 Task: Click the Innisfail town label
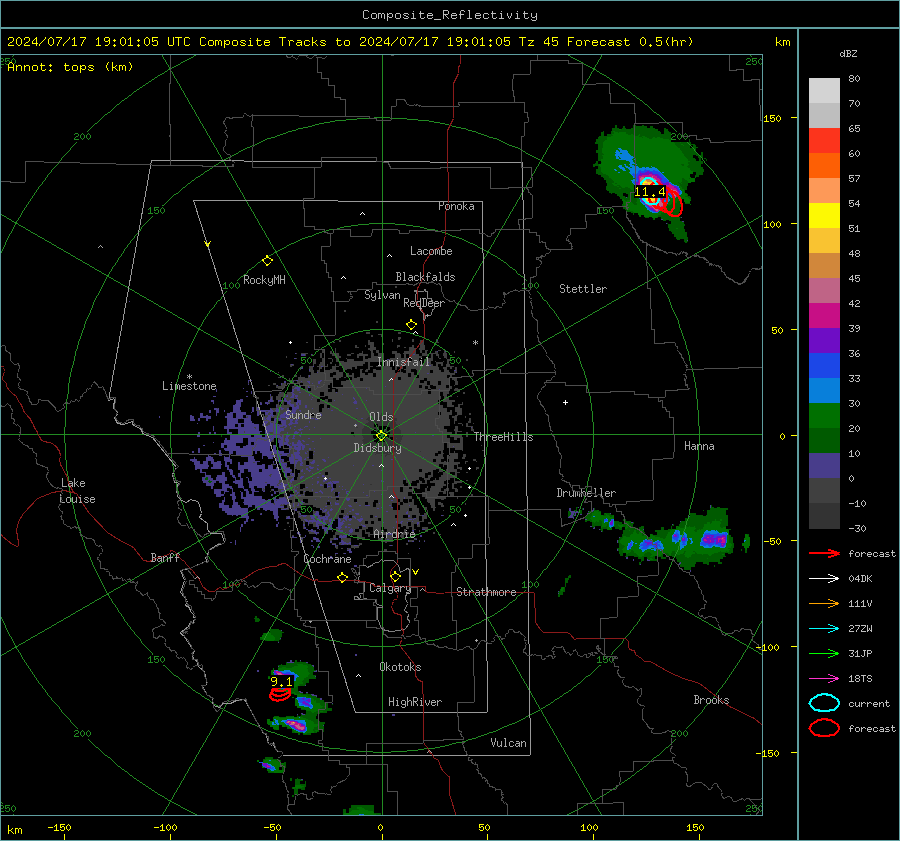(x=403, y=362)
